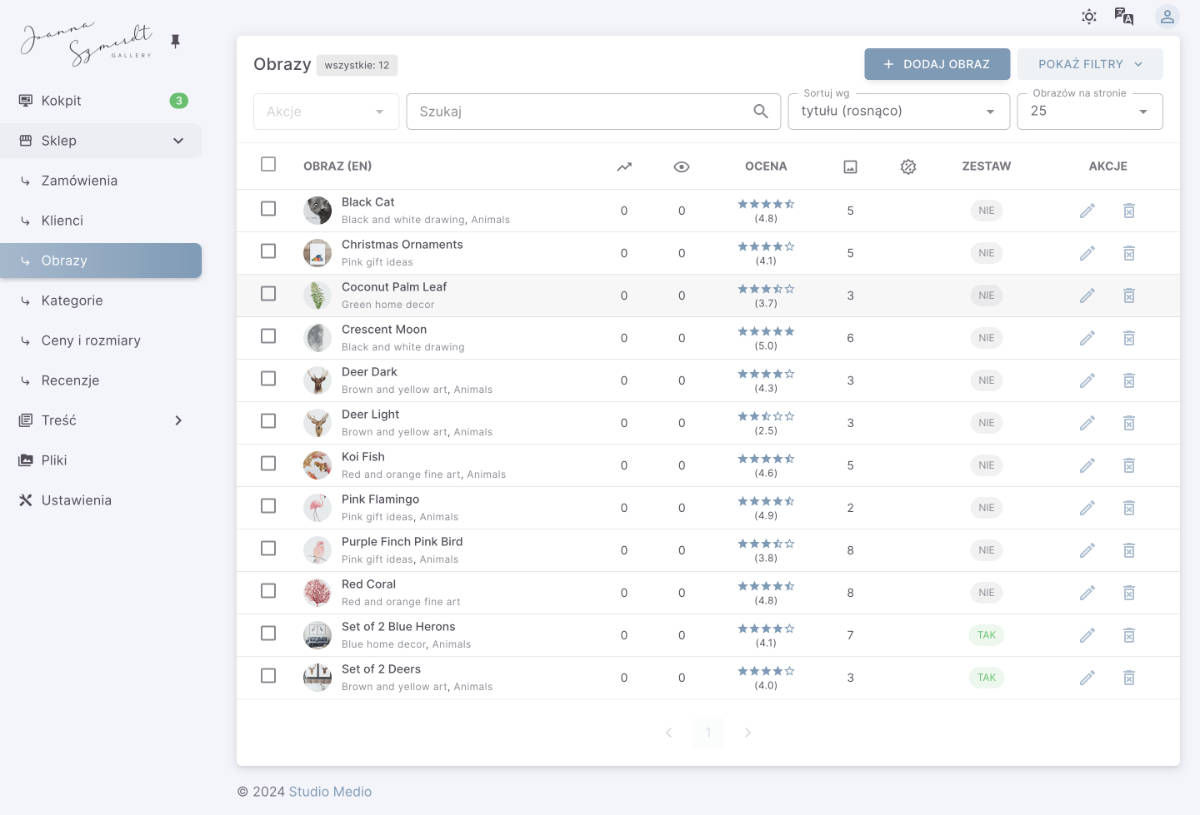Sort by the image count column icon

(850, 167)
